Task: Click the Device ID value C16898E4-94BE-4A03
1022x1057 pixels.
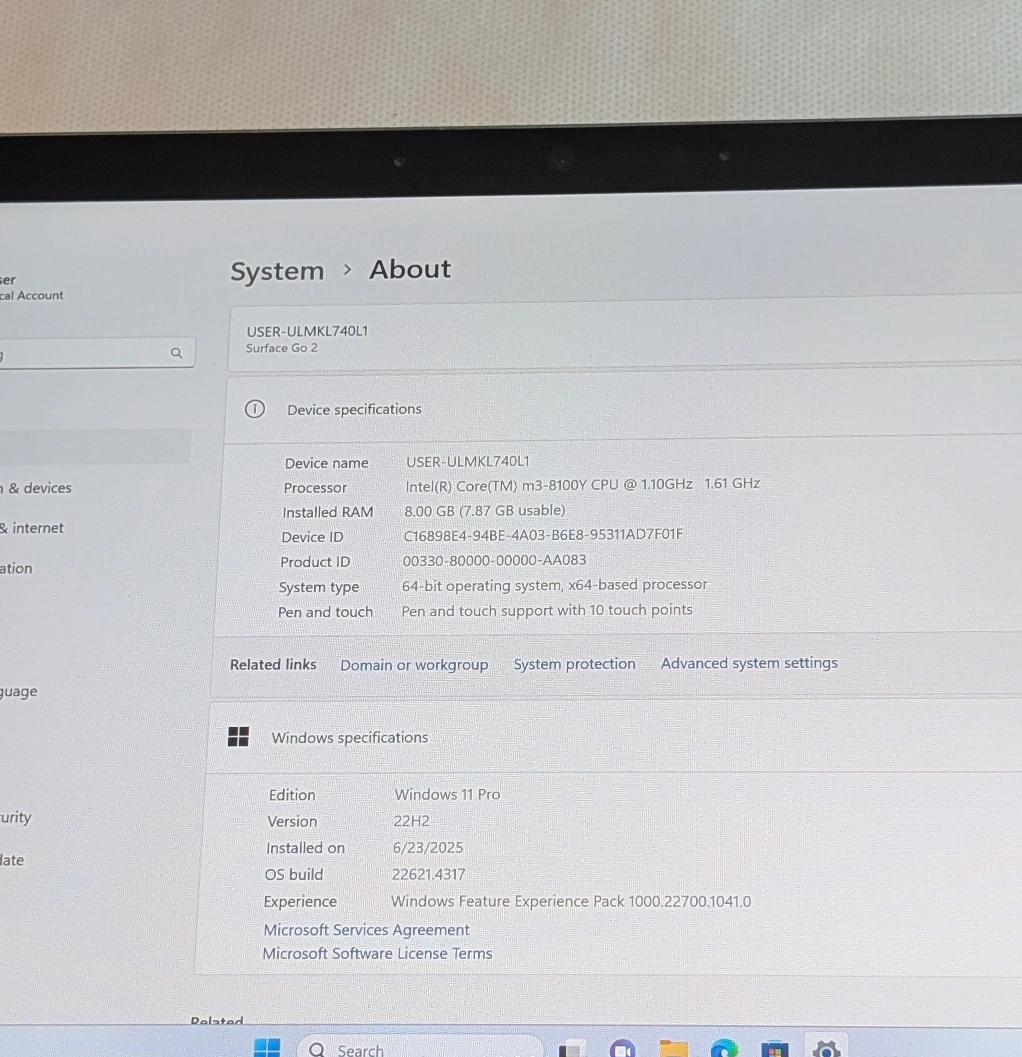Action: click(543, 535)
